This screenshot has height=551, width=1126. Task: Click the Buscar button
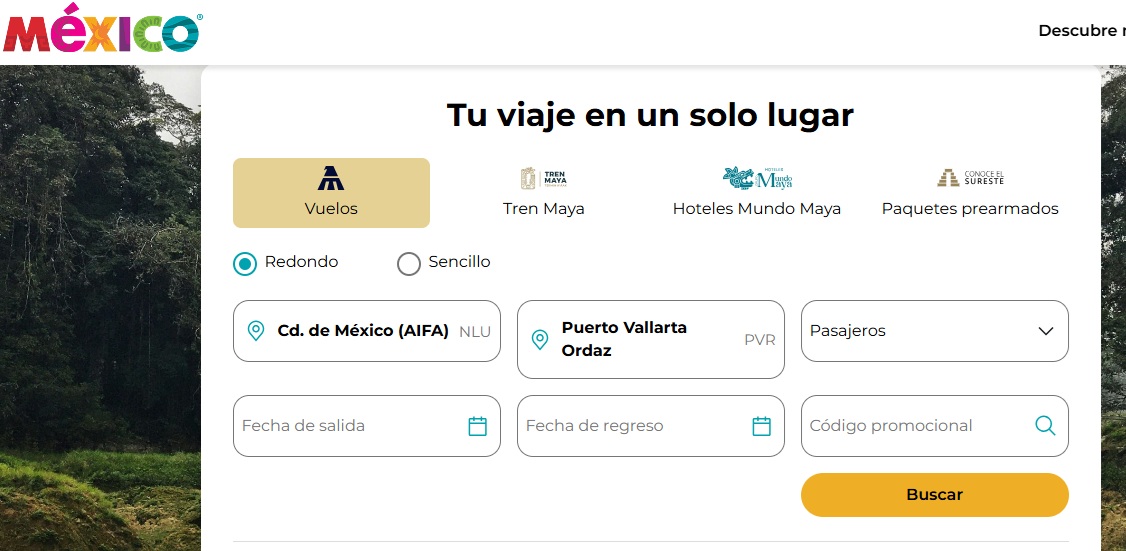935,495
